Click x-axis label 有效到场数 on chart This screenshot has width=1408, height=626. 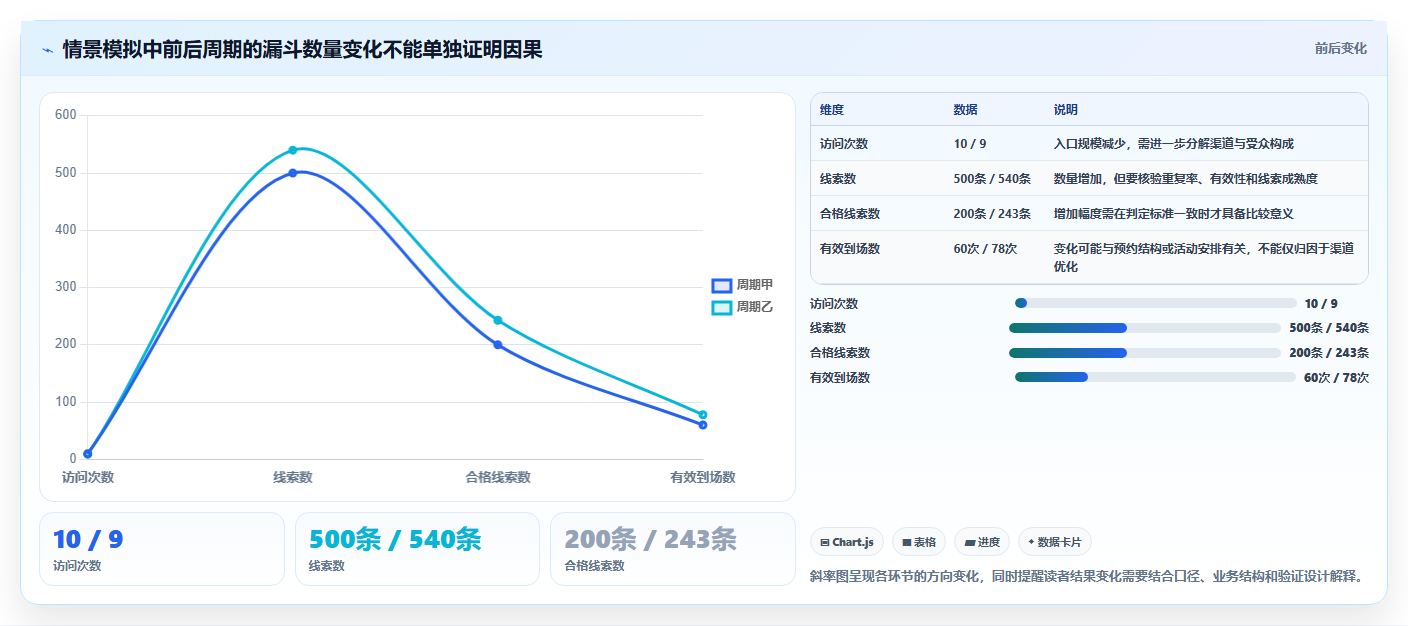click(703, 477)
